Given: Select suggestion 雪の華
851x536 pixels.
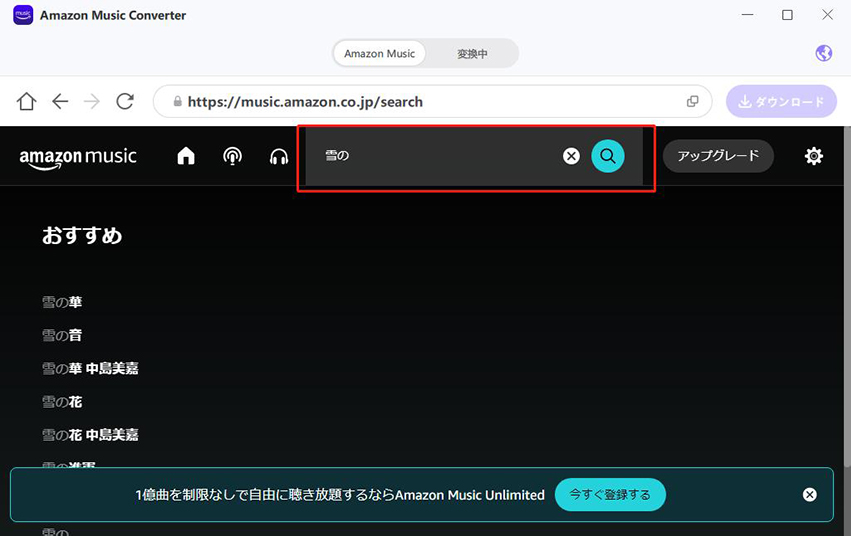Looking at the screenshot, I should pyautogui.click(x=62, y=302).
